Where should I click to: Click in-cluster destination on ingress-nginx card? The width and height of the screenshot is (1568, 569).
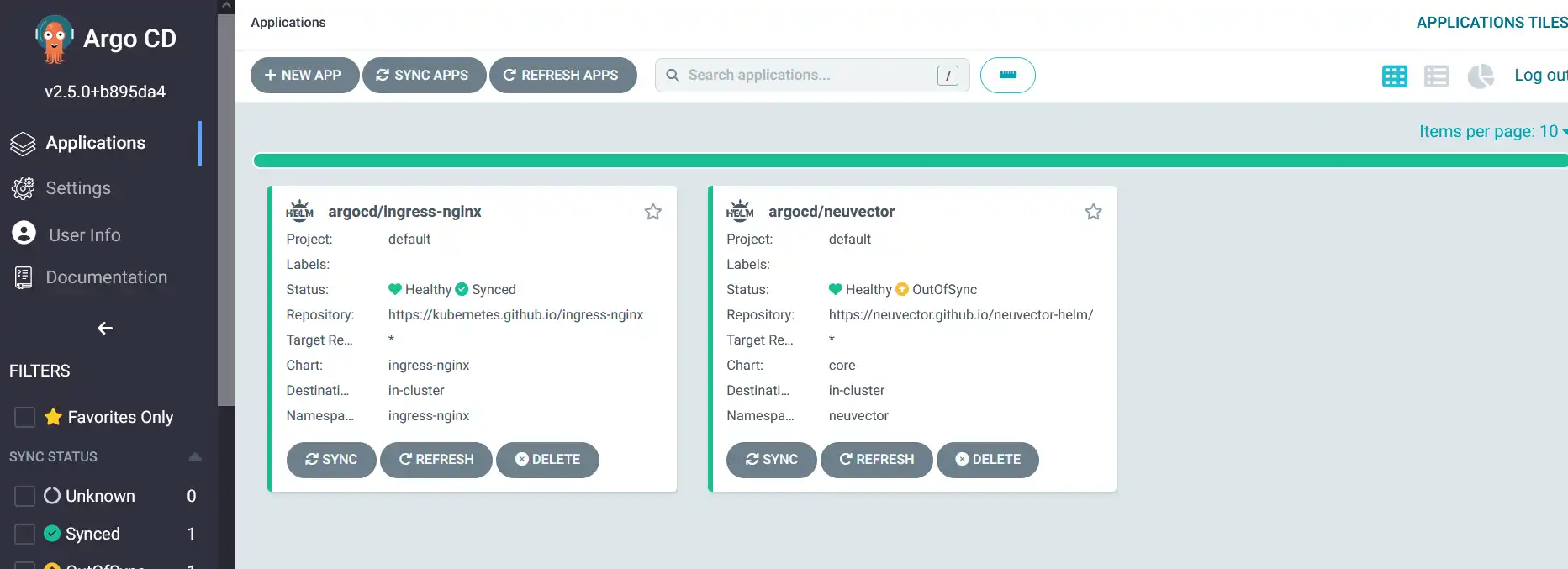coord(416,390)
